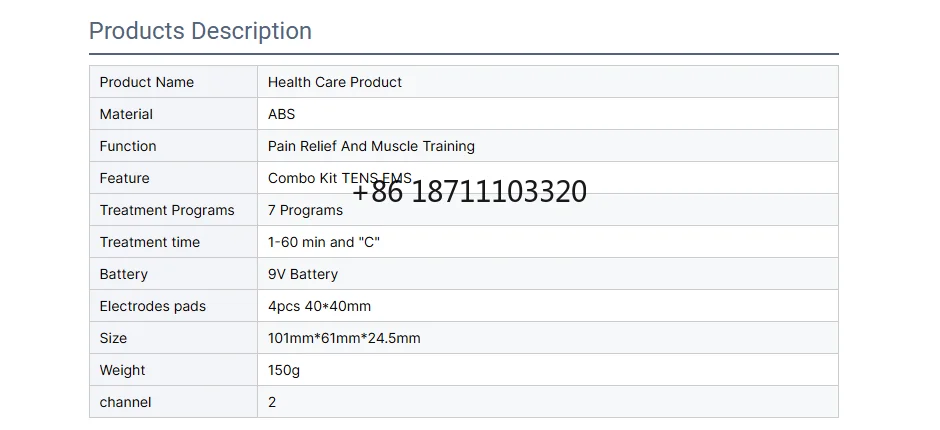The width and height of the screenshot is (940, 430).
Task: Click the Combo Kit TENS EMS value
Action: coord(339,178)
